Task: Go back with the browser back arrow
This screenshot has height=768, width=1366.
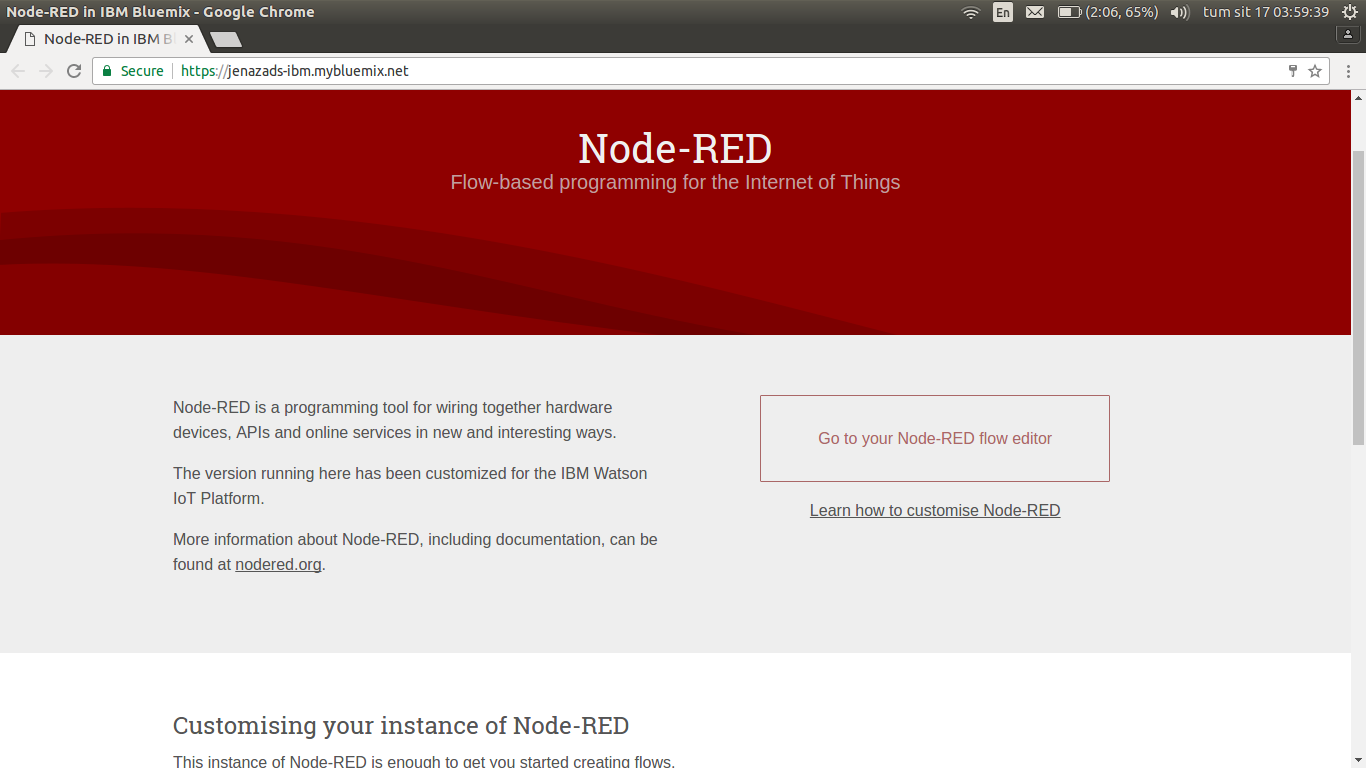Action: click(18, 71)
